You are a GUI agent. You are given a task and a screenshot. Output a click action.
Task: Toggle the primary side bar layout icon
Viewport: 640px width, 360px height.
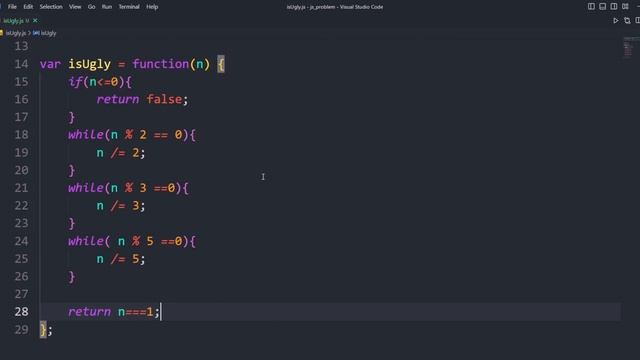pyautogui.click(x=591, y=7)
